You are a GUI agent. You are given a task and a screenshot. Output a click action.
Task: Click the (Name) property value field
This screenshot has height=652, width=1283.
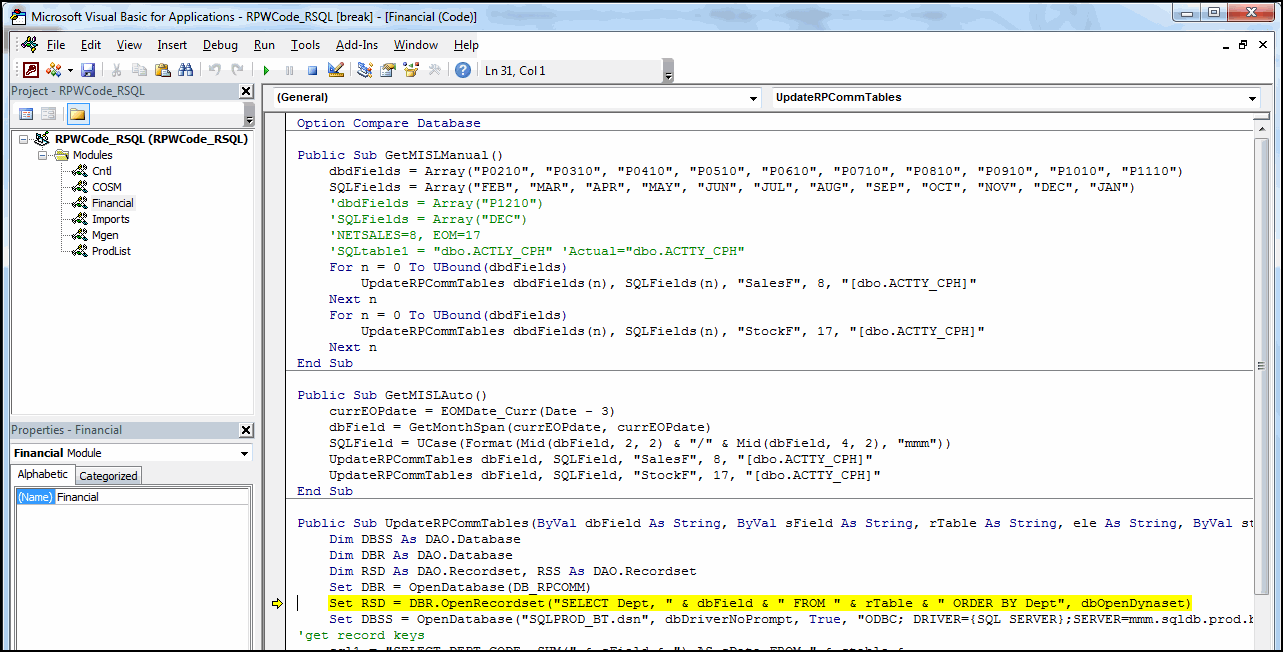point(152,497)
